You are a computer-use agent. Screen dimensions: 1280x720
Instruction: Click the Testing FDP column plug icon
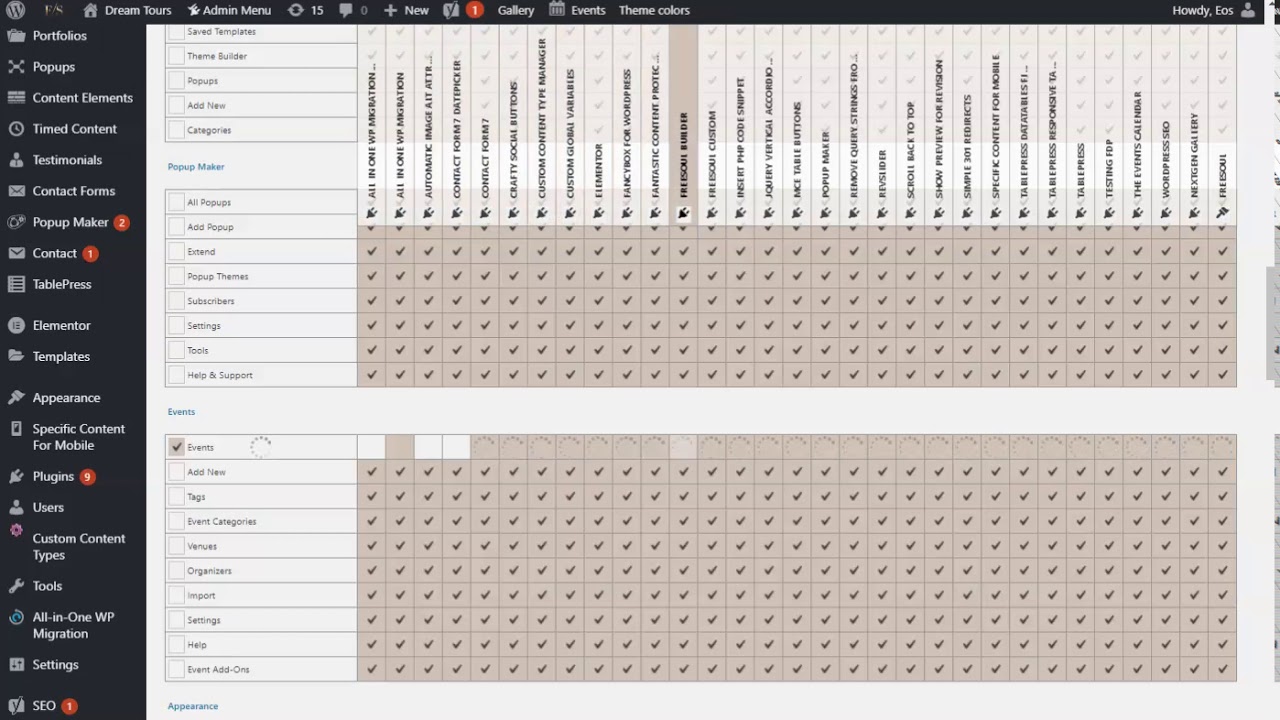coord(1109,213)
